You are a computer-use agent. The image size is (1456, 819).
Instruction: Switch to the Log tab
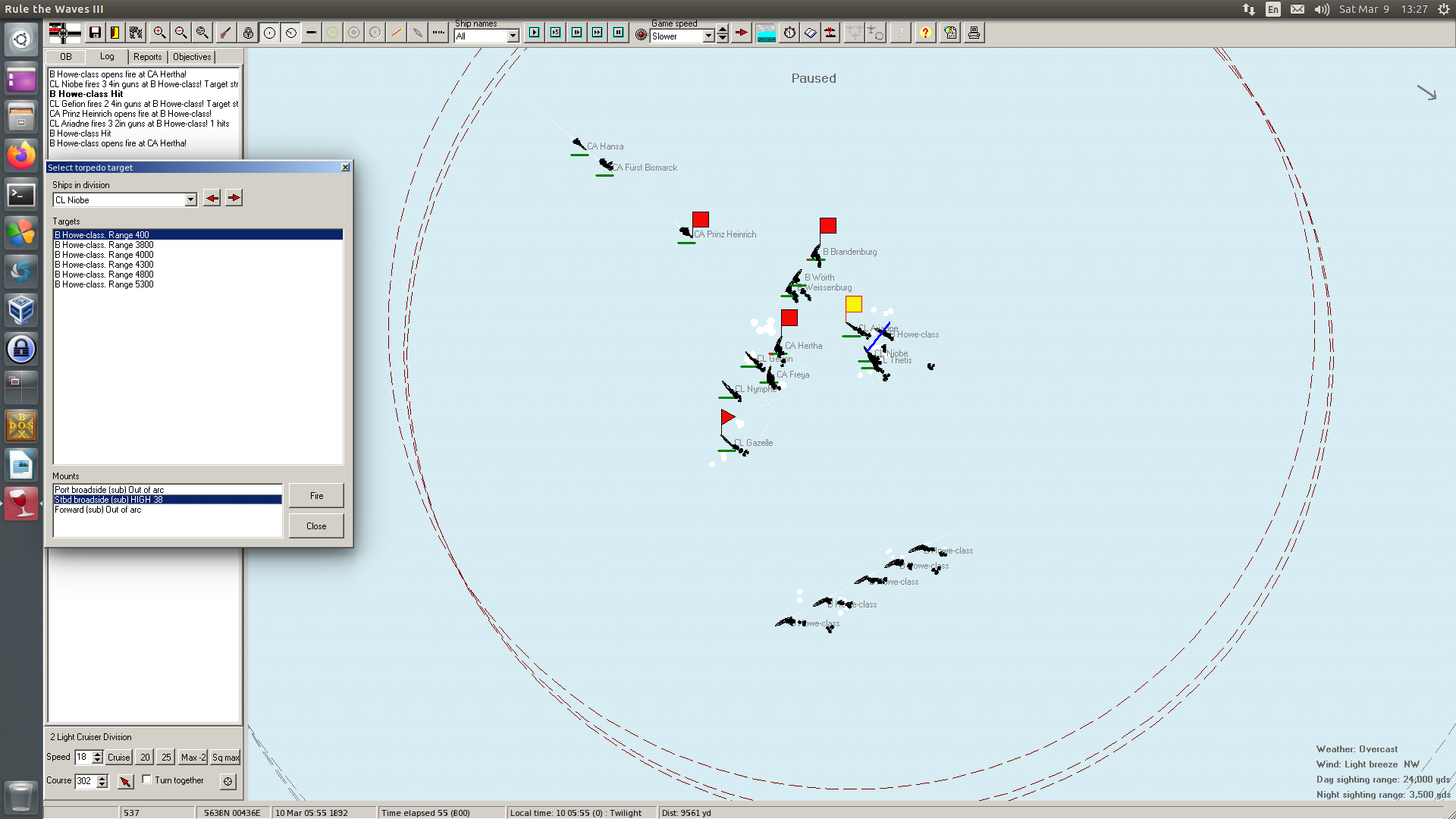pyautogui.click(x=107, y=56)
